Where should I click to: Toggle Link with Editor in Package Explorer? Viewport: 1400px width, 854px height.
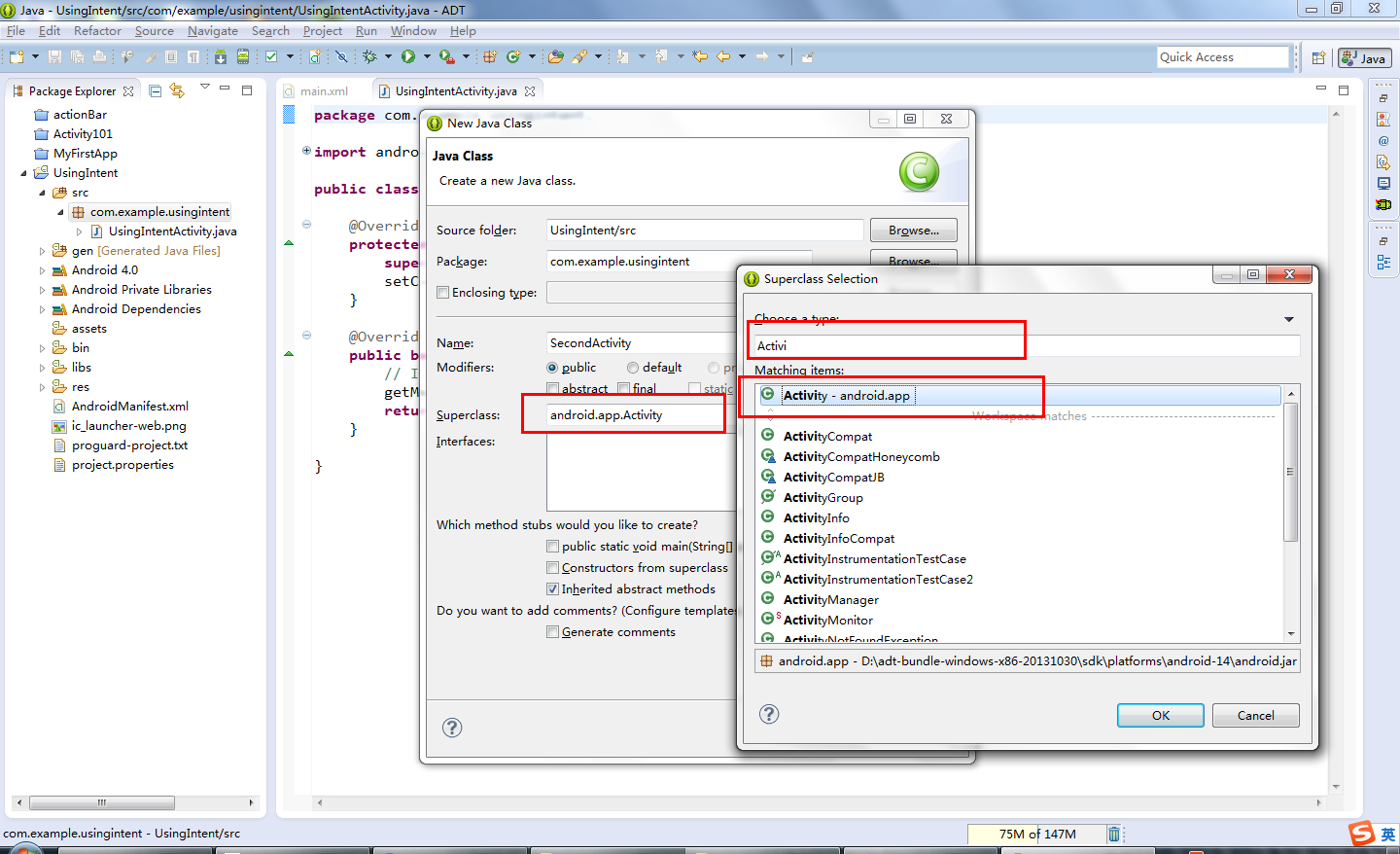[177, 90]
